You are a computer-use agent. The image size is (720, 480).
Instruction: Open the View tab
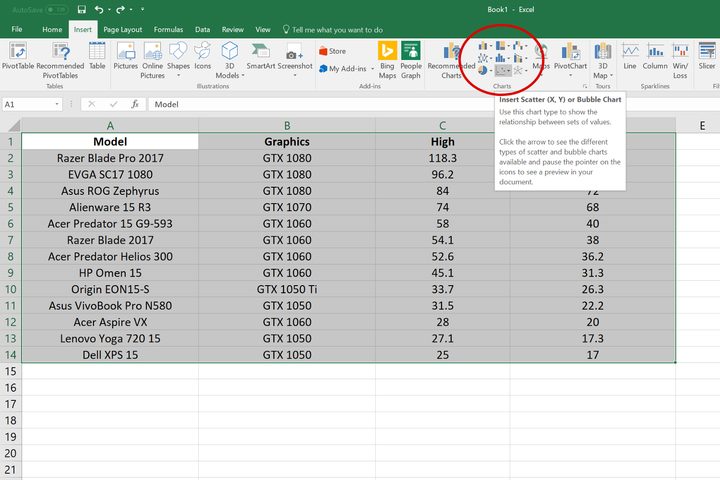point(263,29)
